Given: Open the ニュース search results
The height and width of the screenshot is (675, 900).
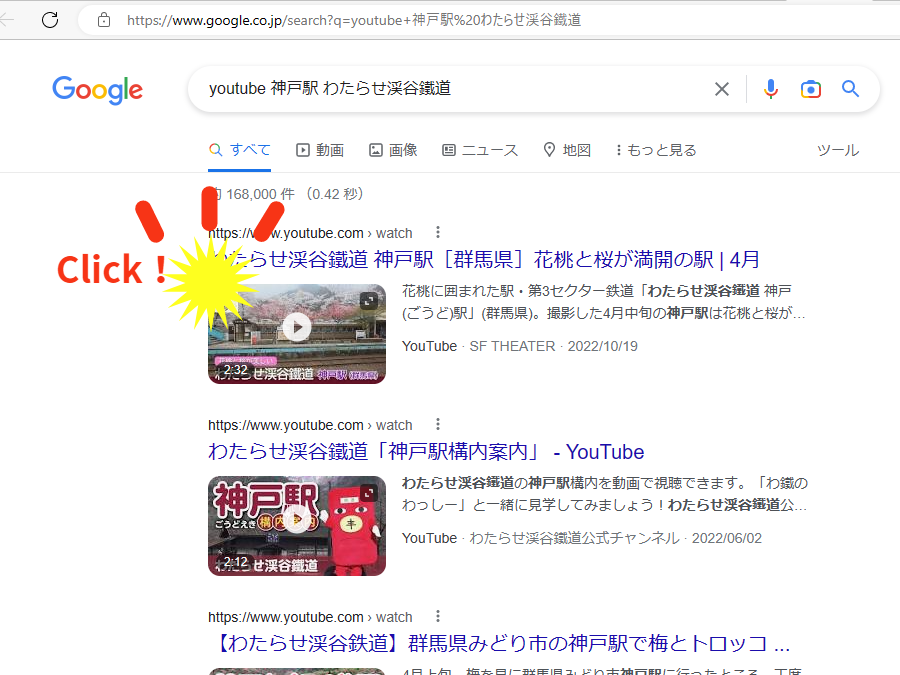Looking at the screenshot, I should [485, 149].
